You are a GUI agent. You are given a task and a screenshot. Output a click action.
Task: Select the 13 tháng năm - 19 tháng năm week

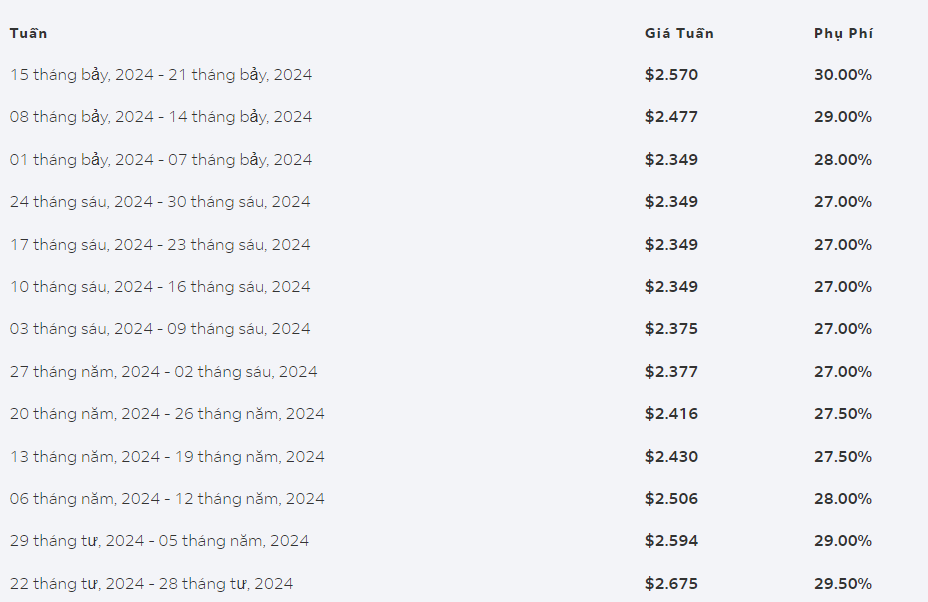(x=167, y=456)
